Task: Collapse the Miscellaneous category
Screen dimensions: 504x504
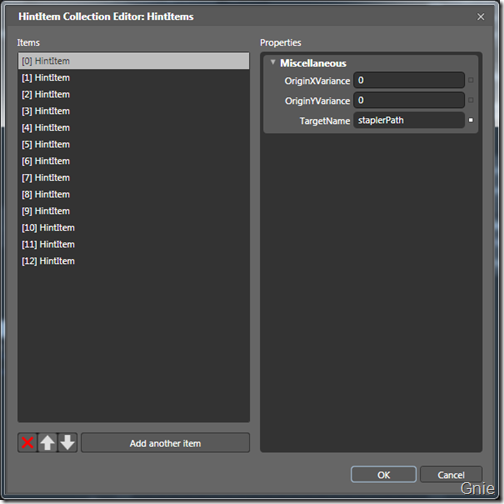Action: click(273, 62)
